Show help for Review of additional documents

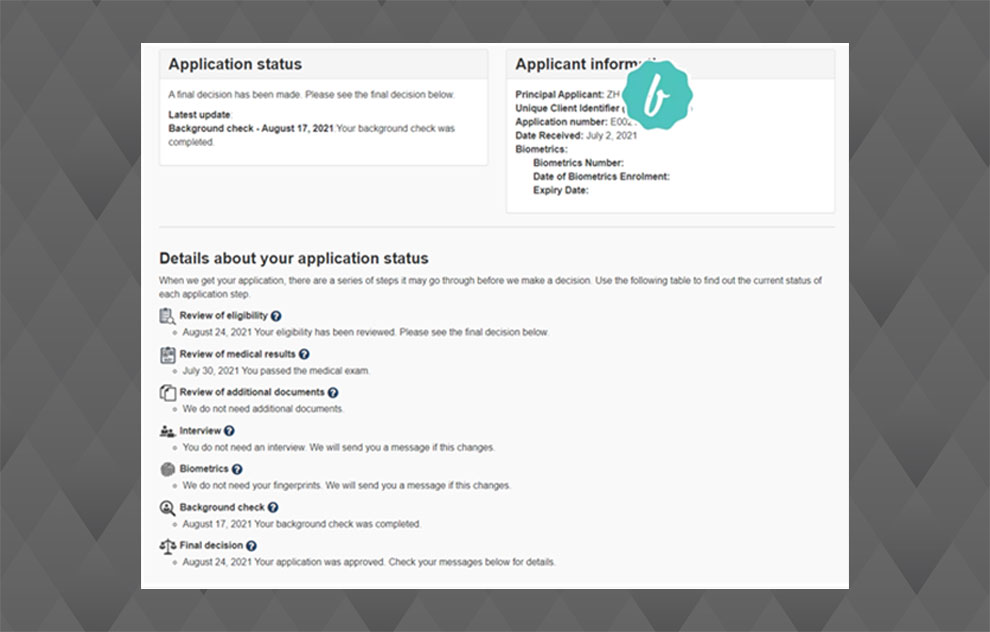click(x=333, y=393)
